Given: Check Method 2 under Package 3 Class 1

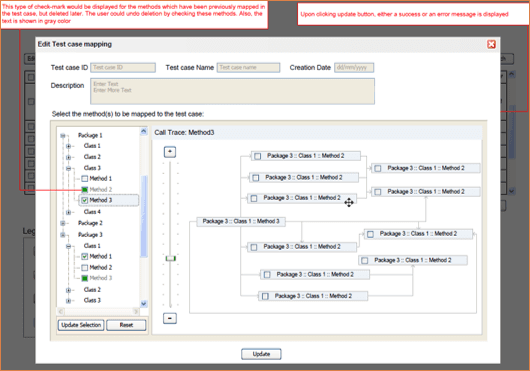Looking at the screenshot, I should pyautogui.click(x=85, y=268).
